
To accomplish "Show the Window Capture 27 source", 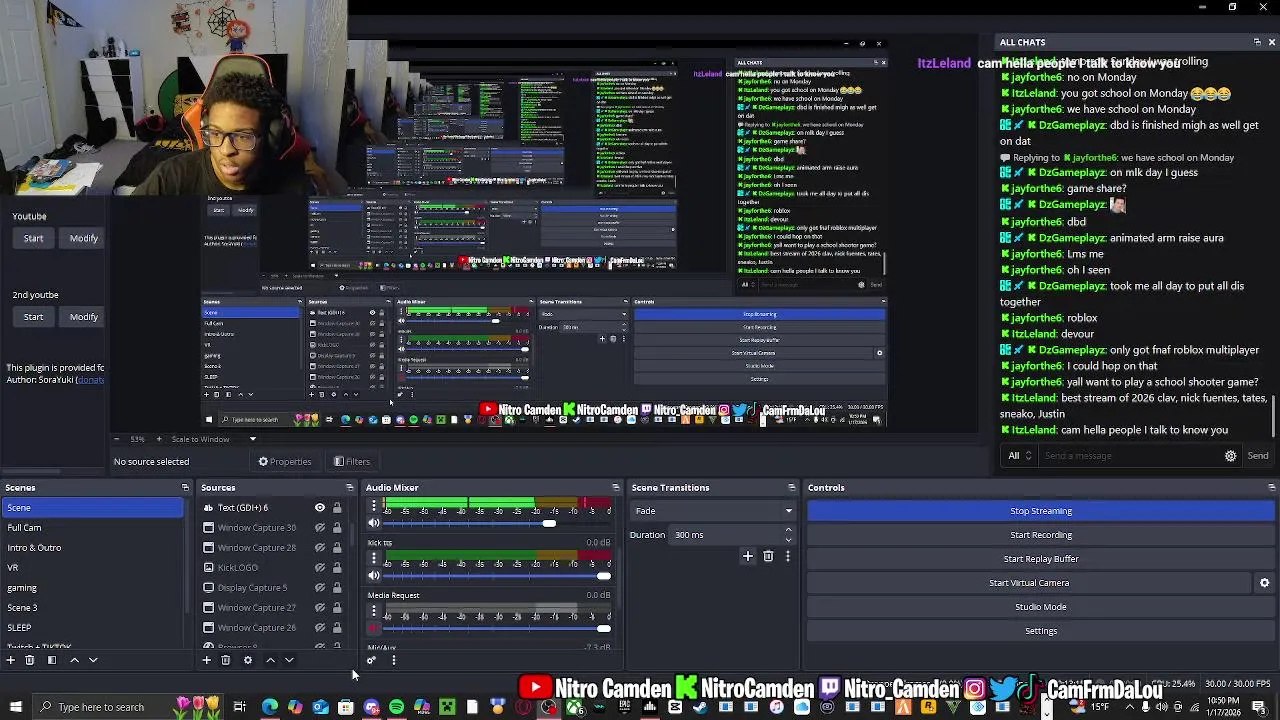I will tap(320, 608).
